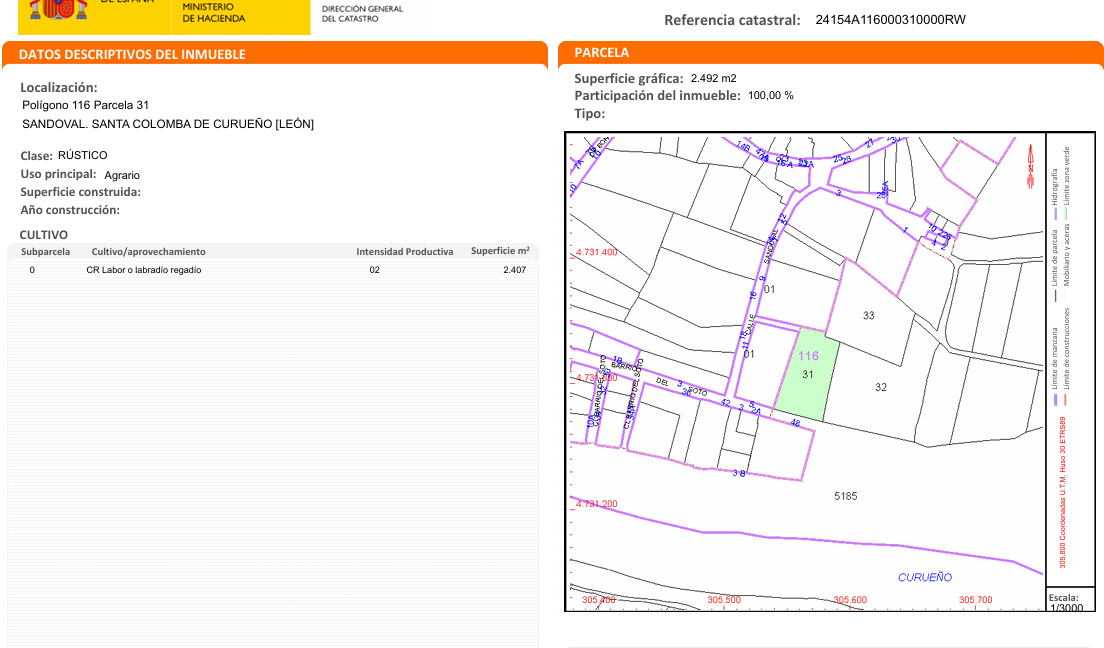1104x648 pixels.
Task: Click the "Escala:" label in the map legend
Action: 1063,597
